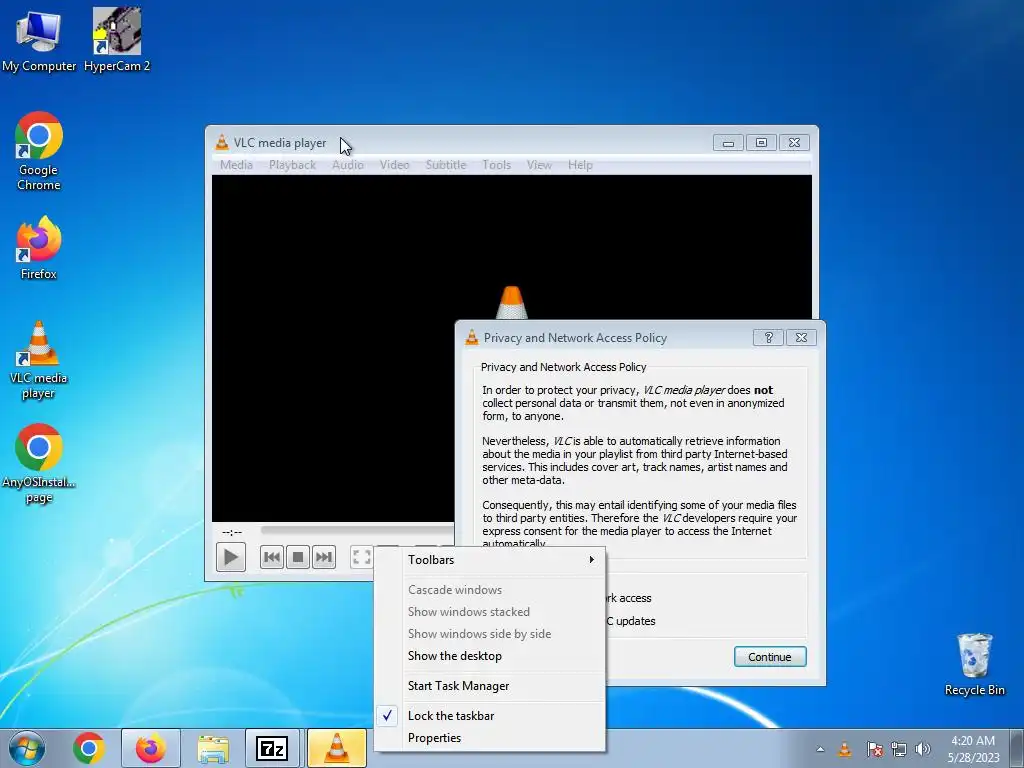Screen dimensions: 1024x768
Task: Open the My Computer desktop icon
Action: pyautogui.click(x=38, y=40)
